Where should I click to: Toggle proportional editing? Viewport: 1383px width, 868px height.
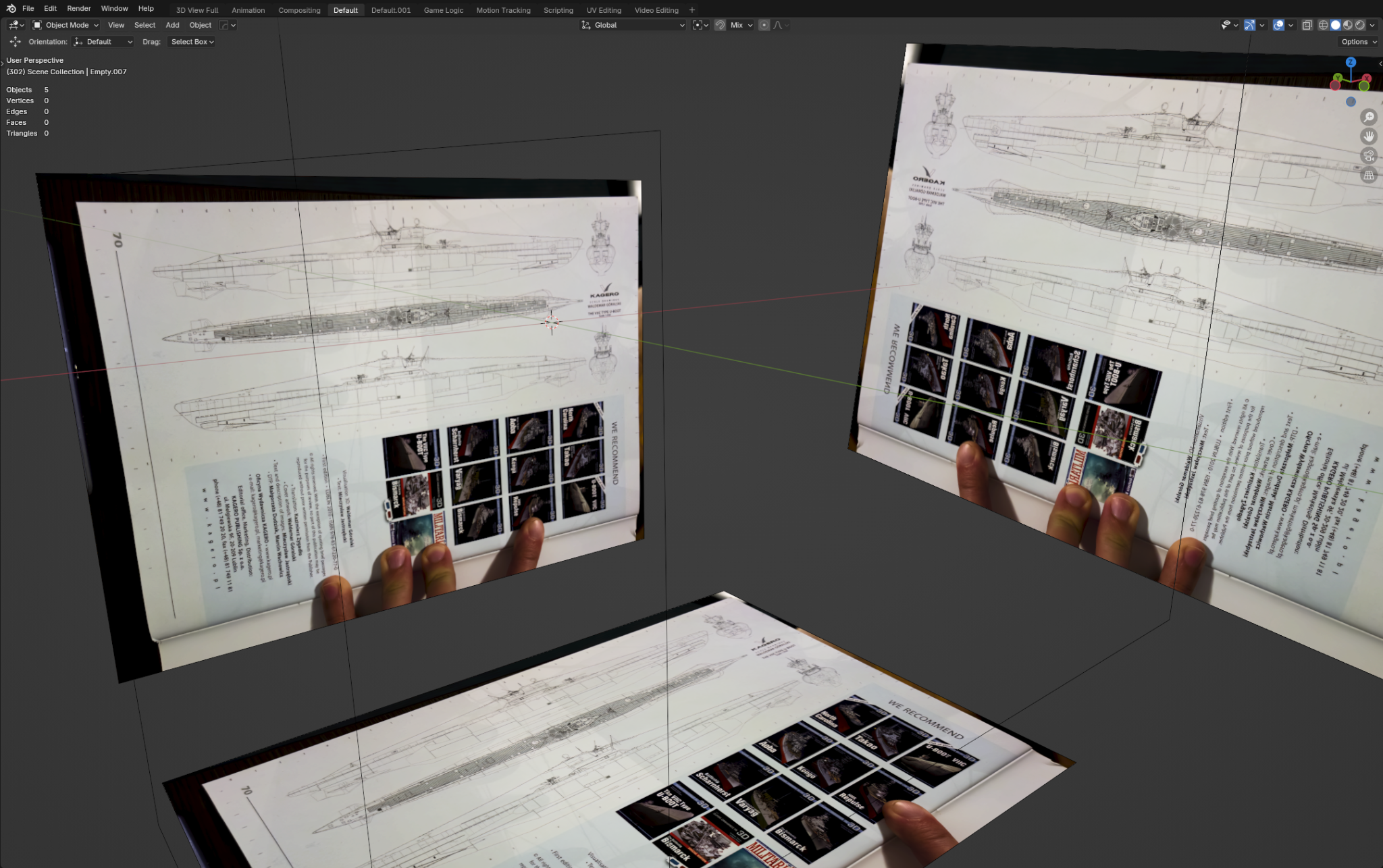click(764, 25)
